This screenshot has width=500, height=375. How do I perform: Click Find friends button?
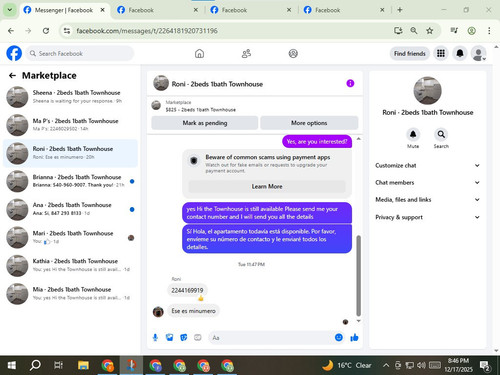click(x=410, y=53)
